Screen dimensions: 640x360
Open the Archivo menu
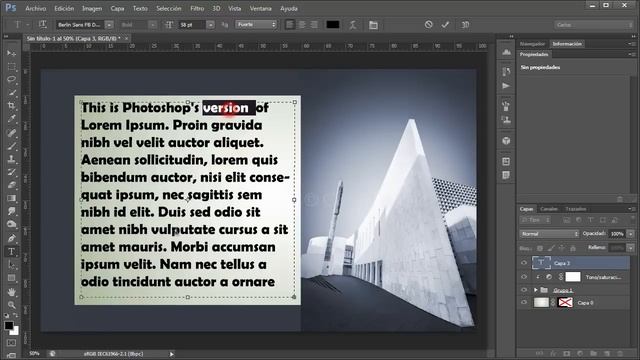pyautogui.click(x=36, y=8)
